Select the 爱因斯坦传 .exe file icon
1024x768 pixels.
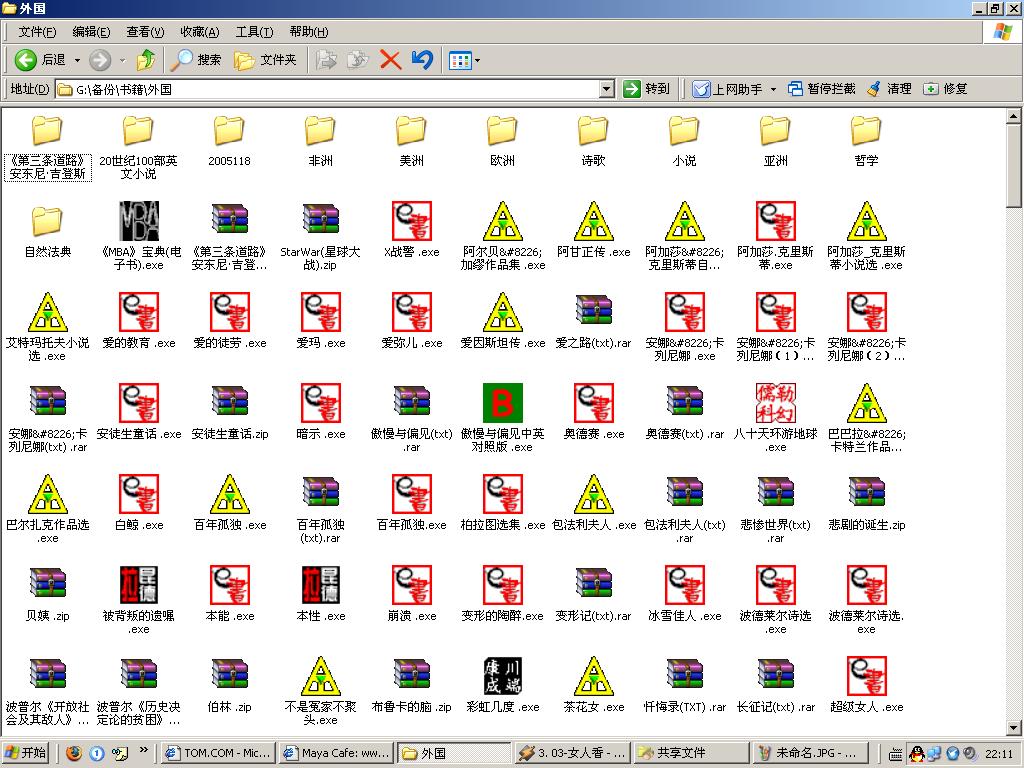[x=502, y=313]
